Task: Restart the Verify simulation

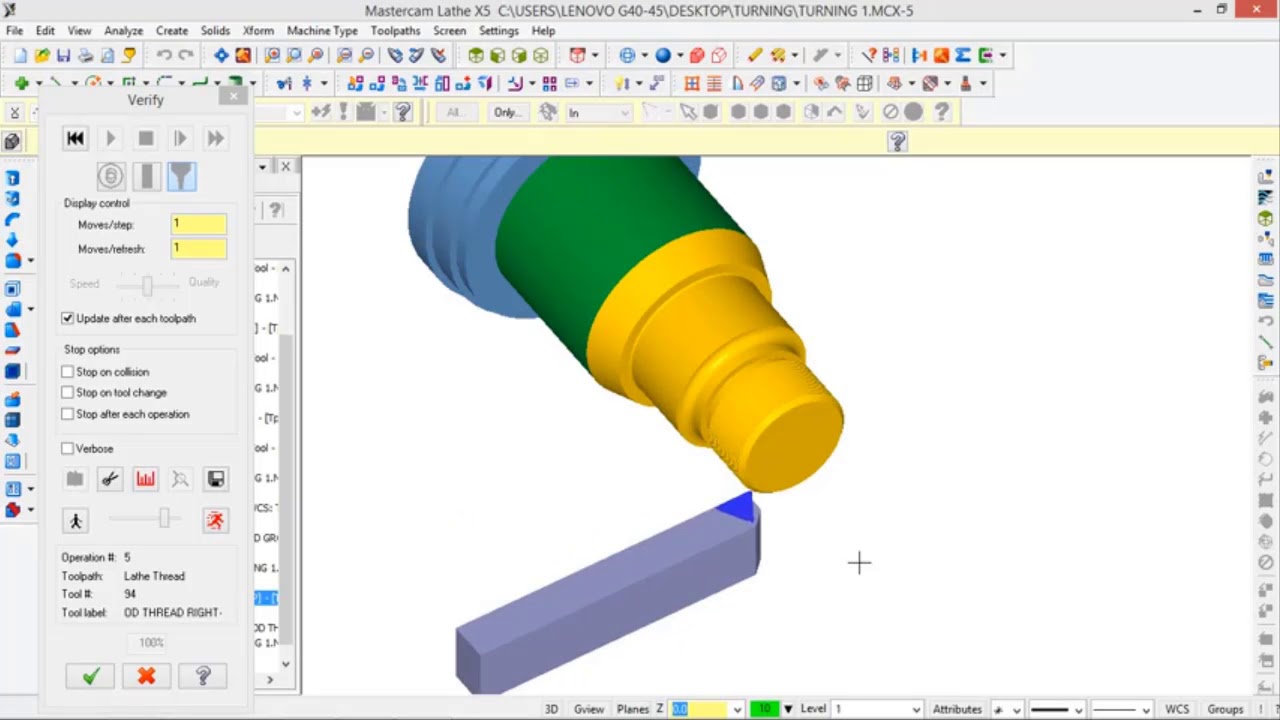Action: pyautogui.click(x=75, y=139)
